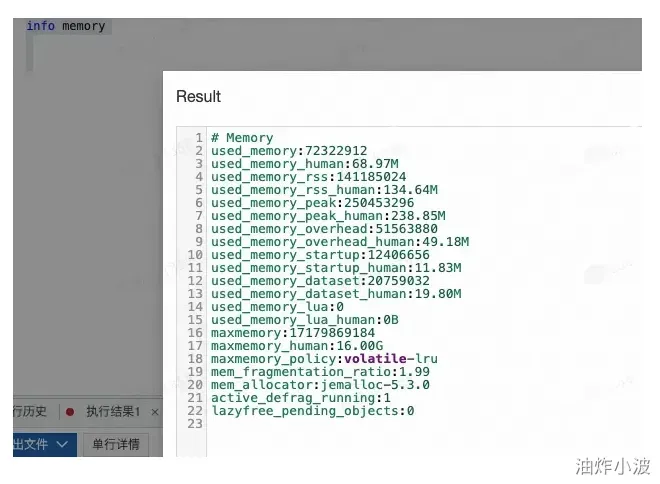Select maxmemory_human:16.00G line

pos(297,346)
